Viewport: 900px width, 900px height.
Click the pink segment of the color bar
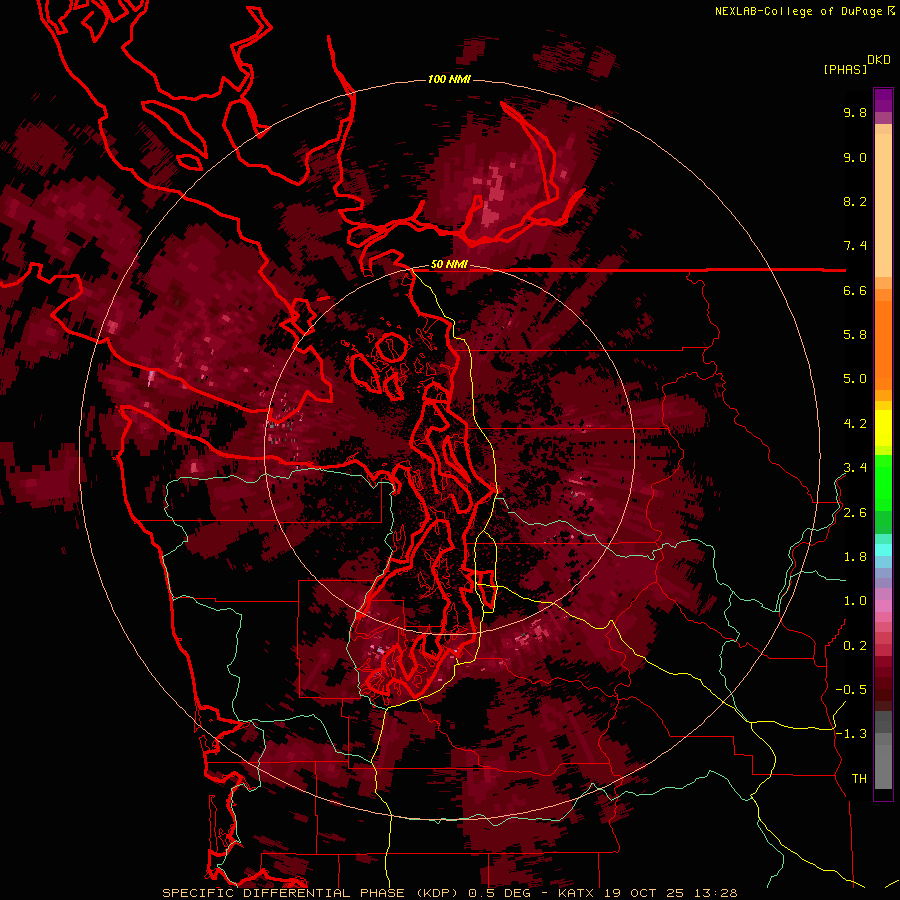(x=883, y=606)
